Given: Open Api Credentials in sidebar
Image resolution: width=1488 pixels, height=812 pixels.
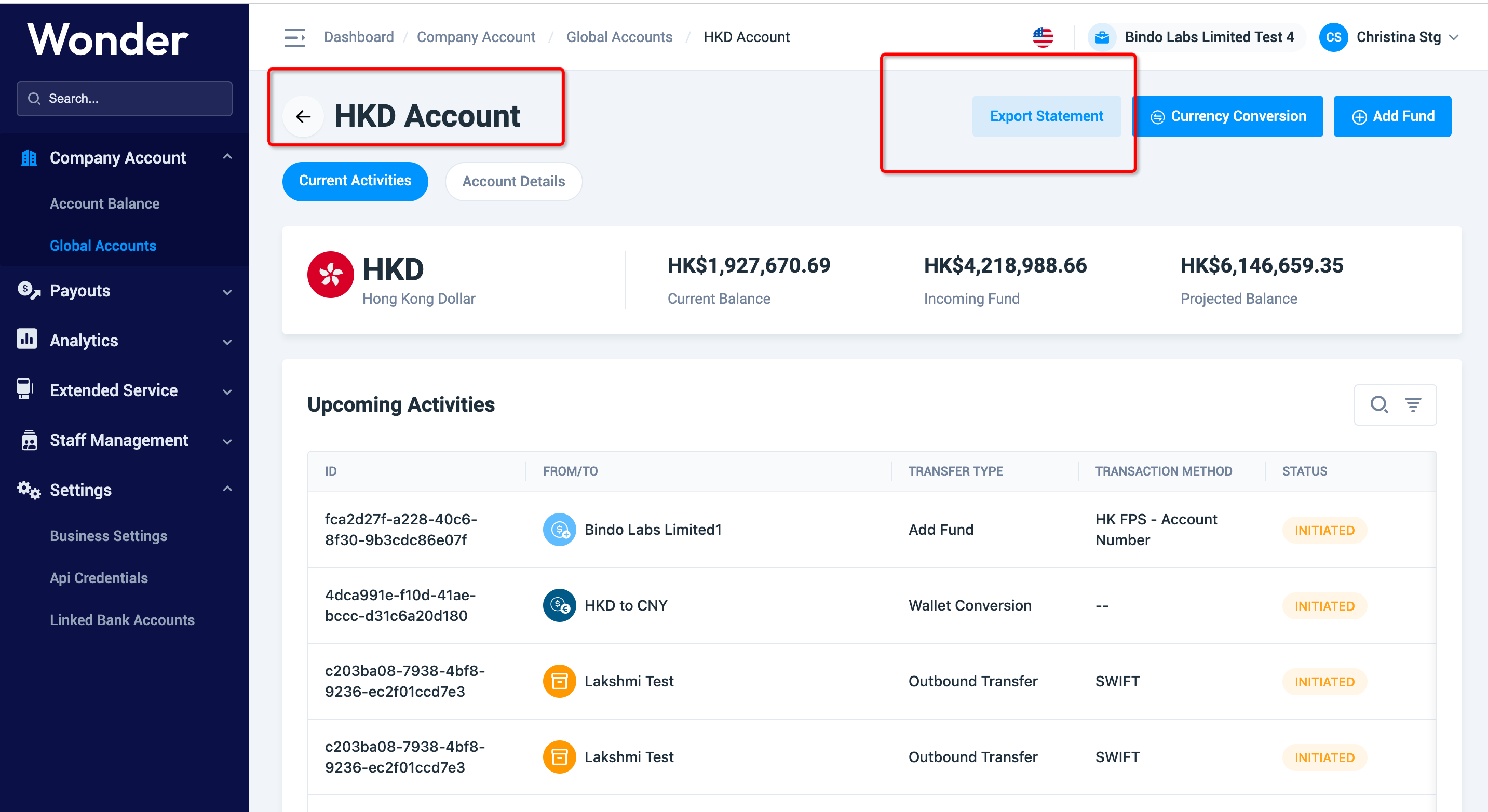Looking at the screenshot, I should click(x=99, y=578).
